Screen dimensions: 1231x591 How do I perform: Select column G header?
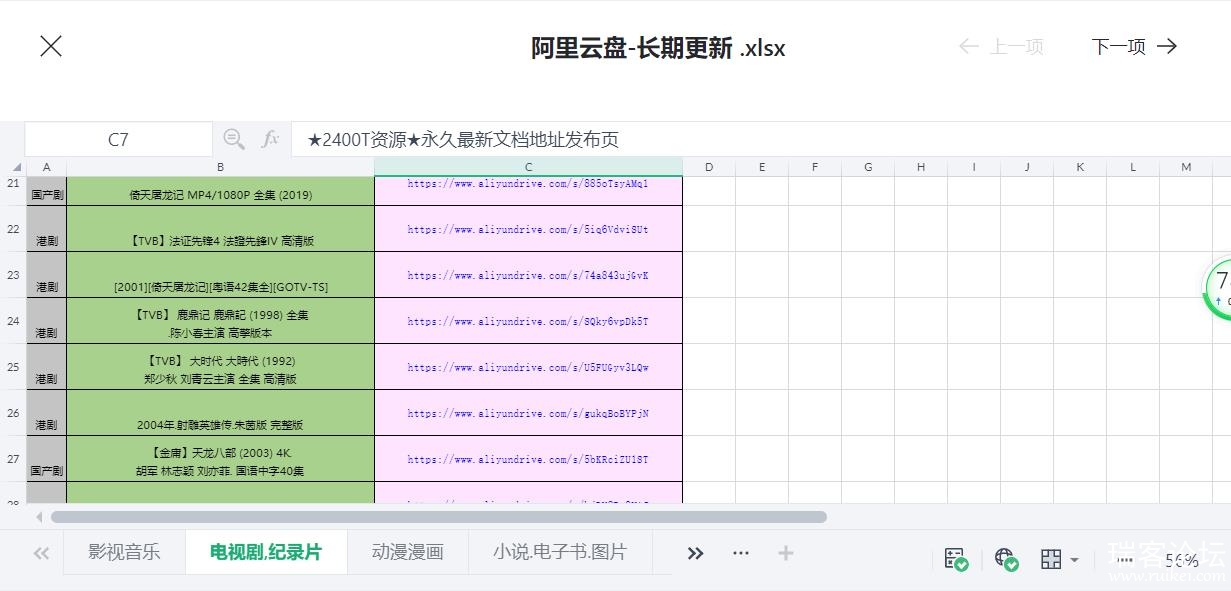[867, 167]
